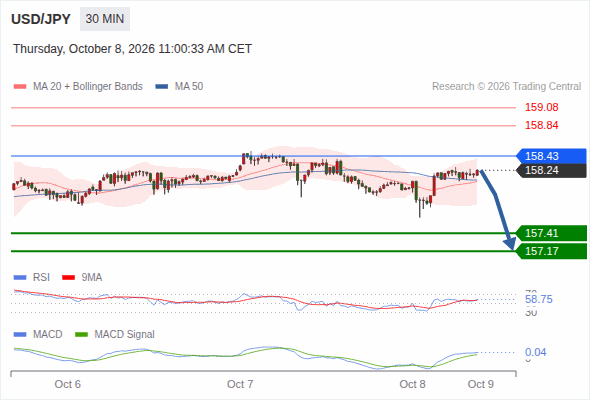Click the chart date and time text
This screenshot has height=400, width=590.
[132, 49]
